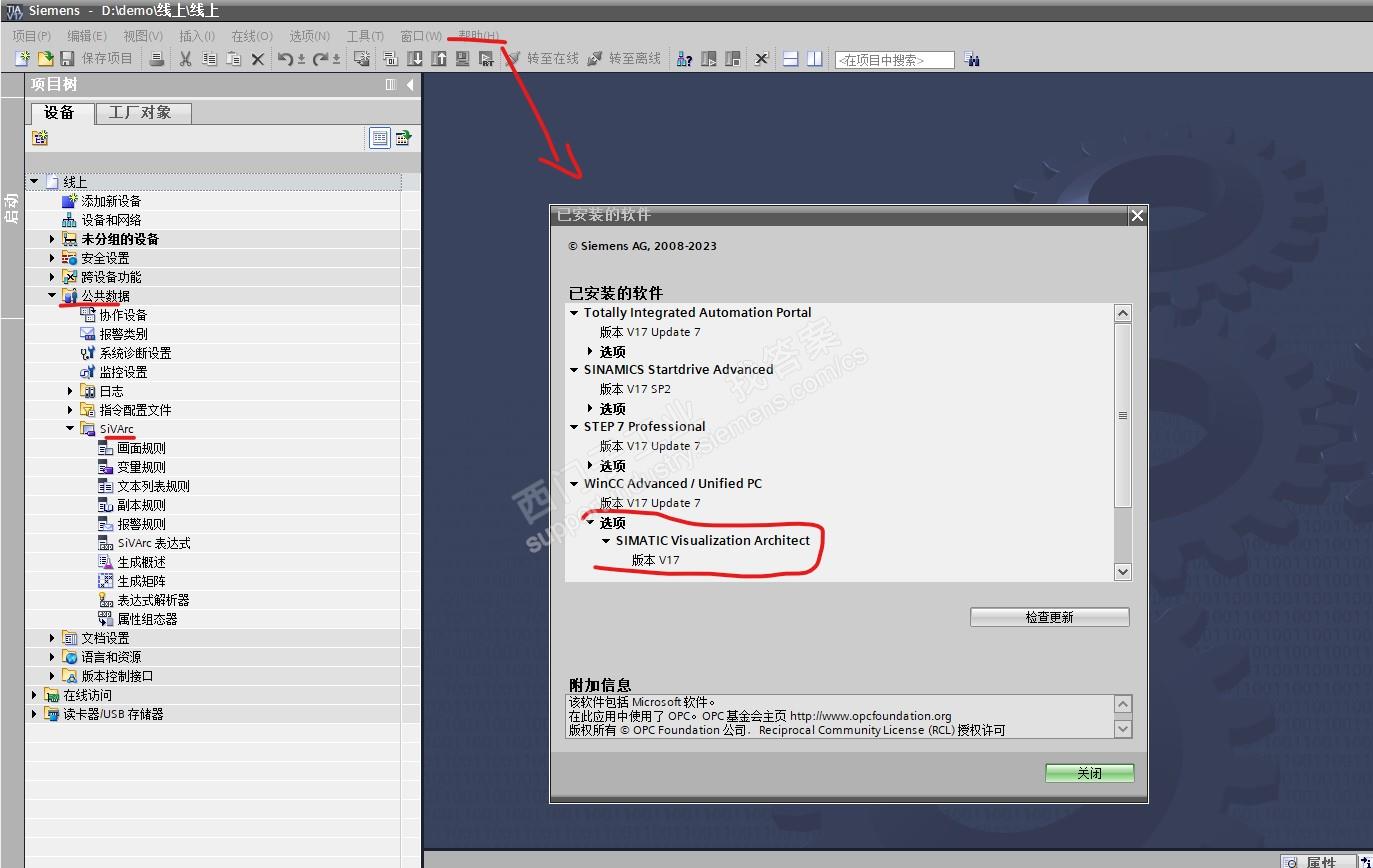Open the 工具(T) menu

click(365, 36)
